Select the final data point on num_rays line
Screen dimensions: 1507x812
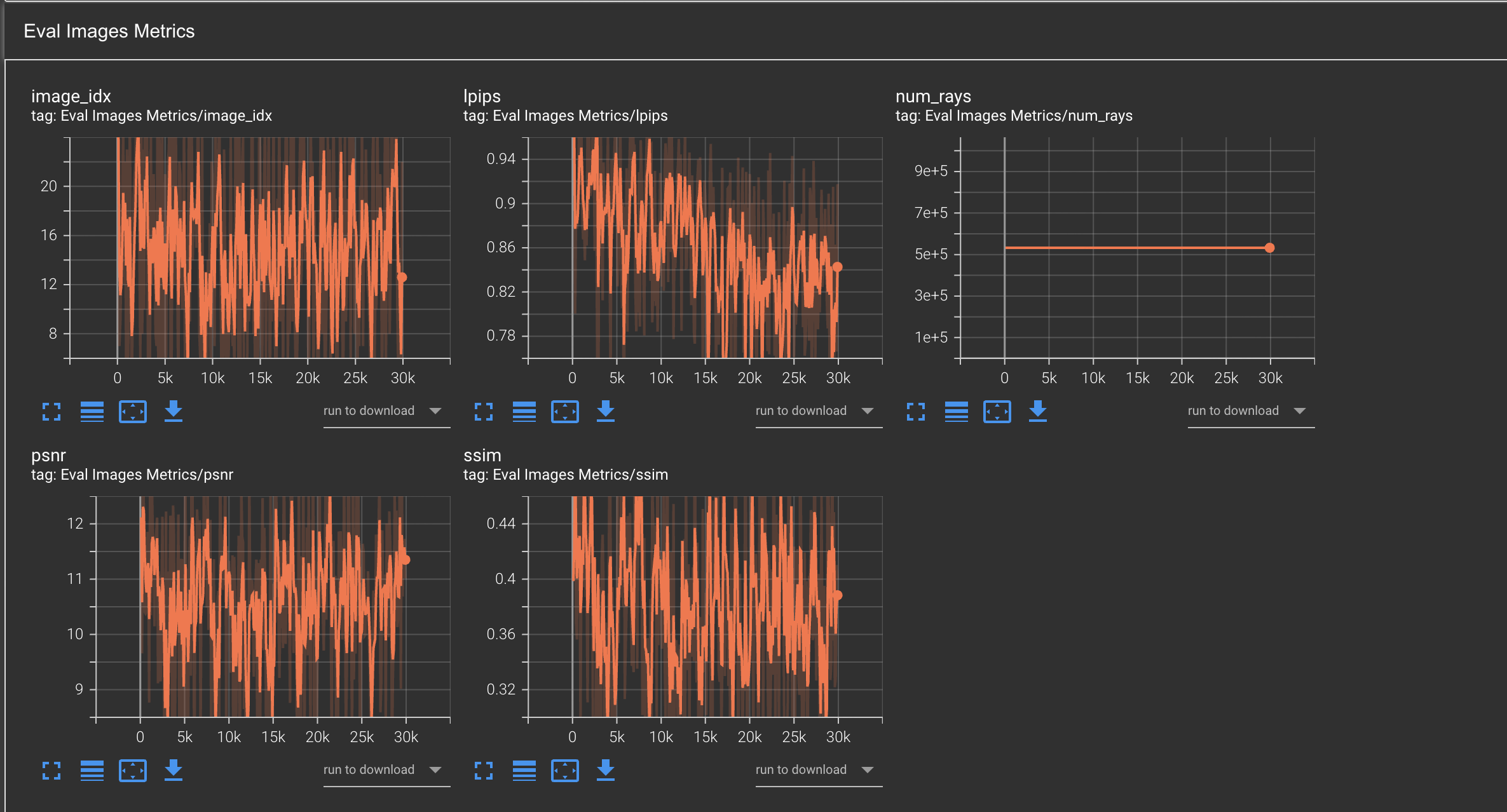[x=1270, y=248]
